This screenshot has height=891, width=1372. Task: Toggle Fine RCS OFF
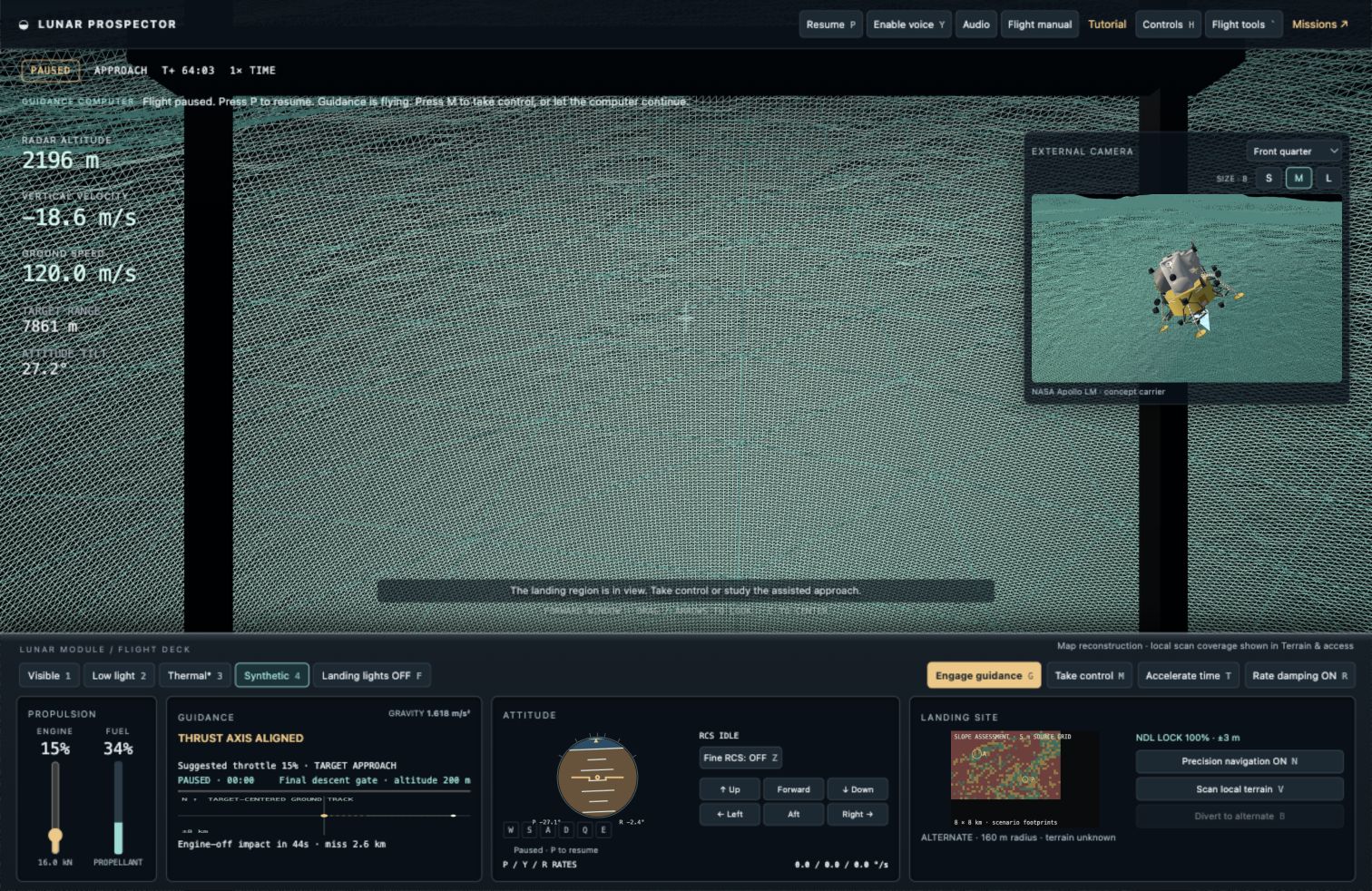(x=740, y=758)
